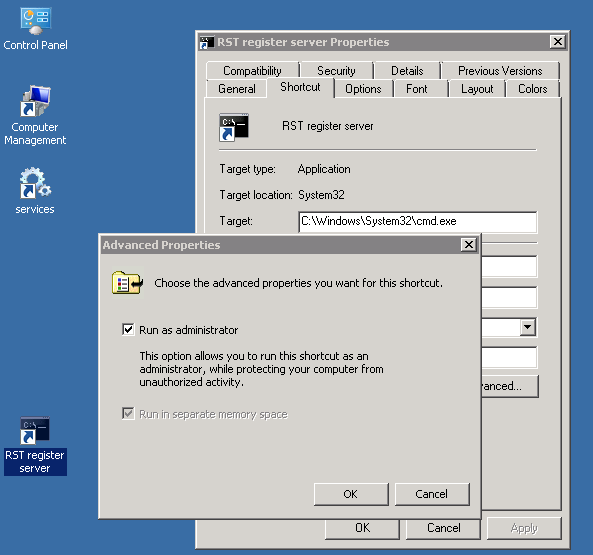Click the Target type Application text
Viewport: 593px width, 555px height.
(324, 169)
